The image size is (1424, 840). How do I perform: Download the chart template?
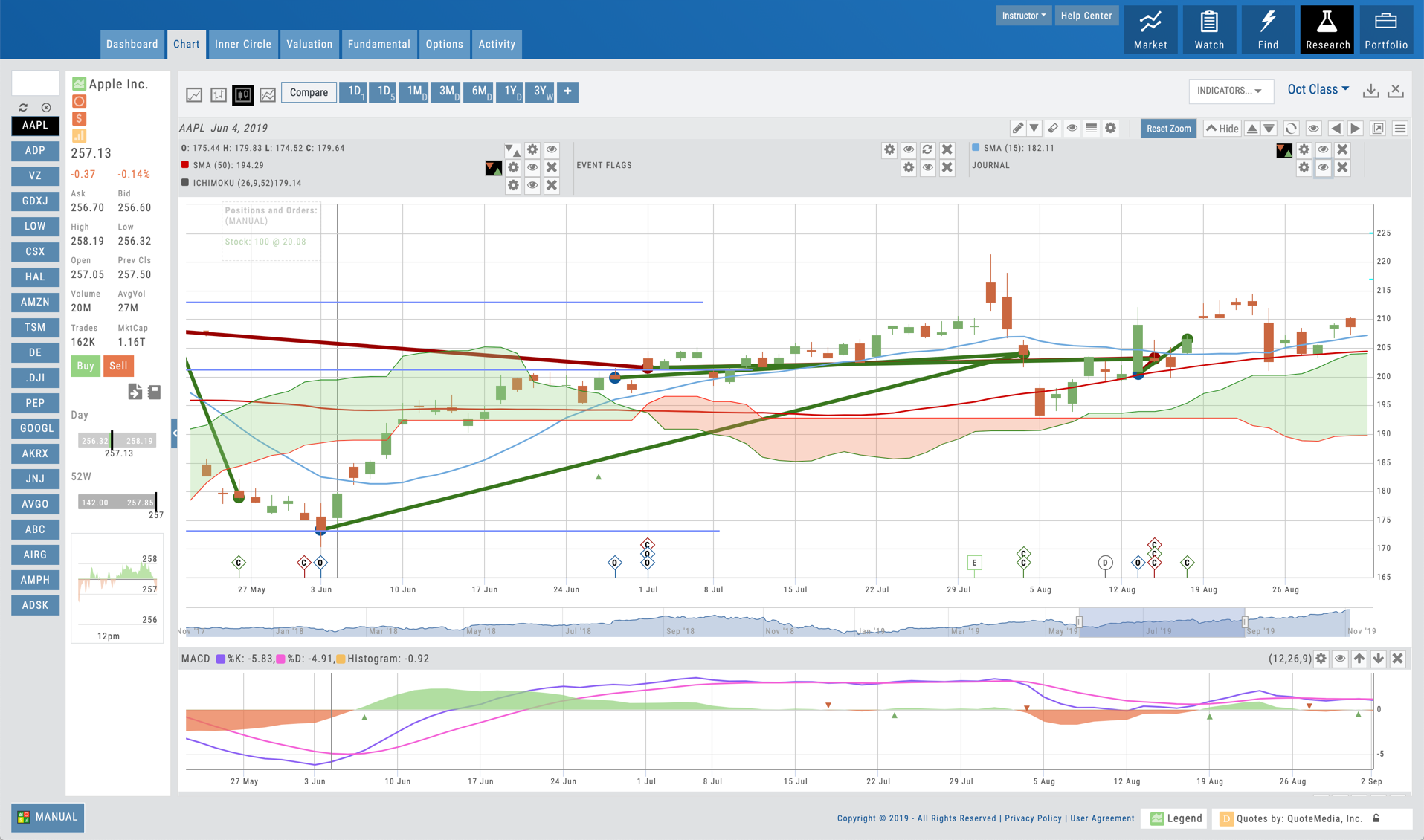tap(1371, 91)
